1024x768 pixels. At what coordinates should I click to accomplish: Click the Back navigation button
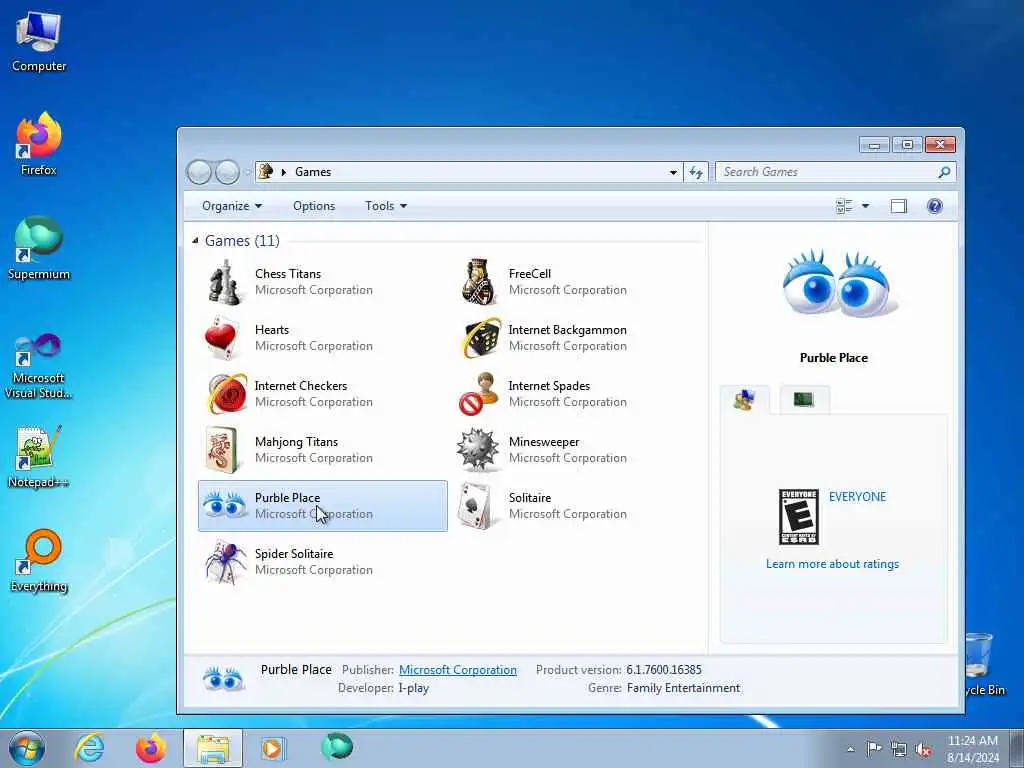[200, 172]
